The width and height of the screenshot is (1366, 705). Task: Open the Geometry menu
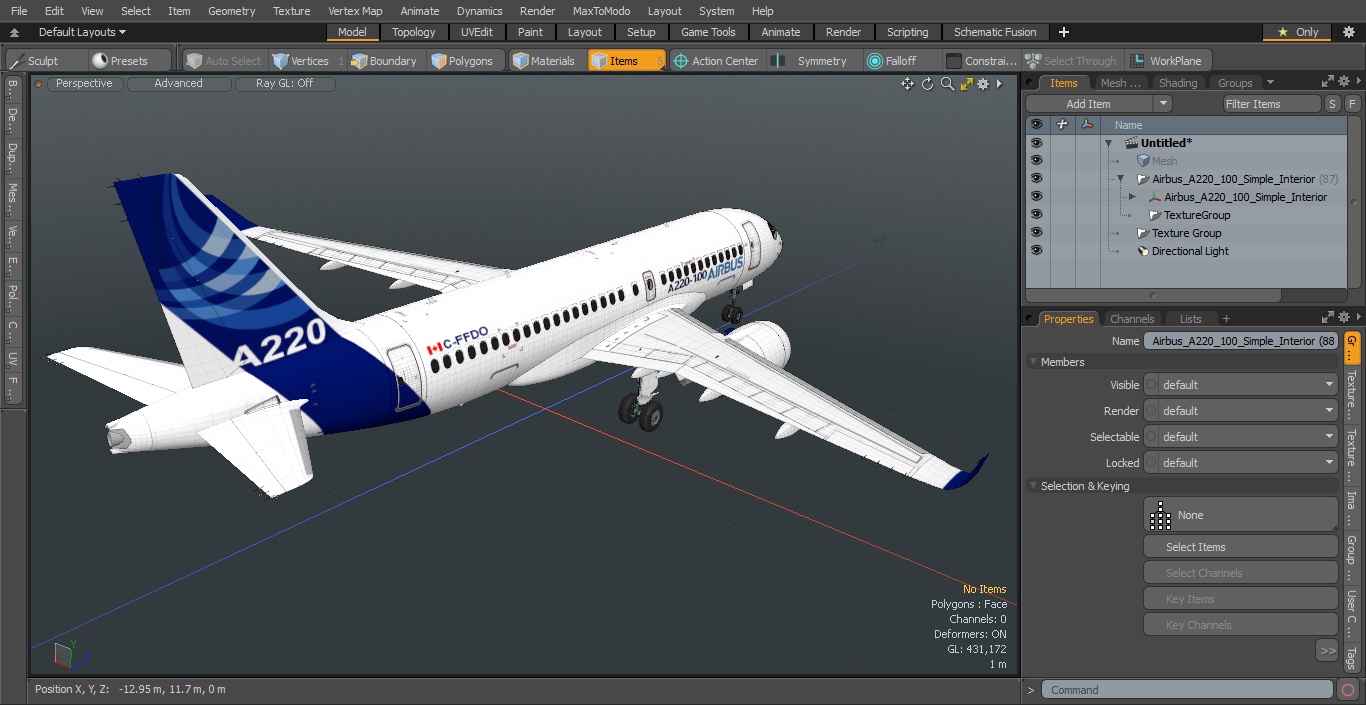pos(231,11)
